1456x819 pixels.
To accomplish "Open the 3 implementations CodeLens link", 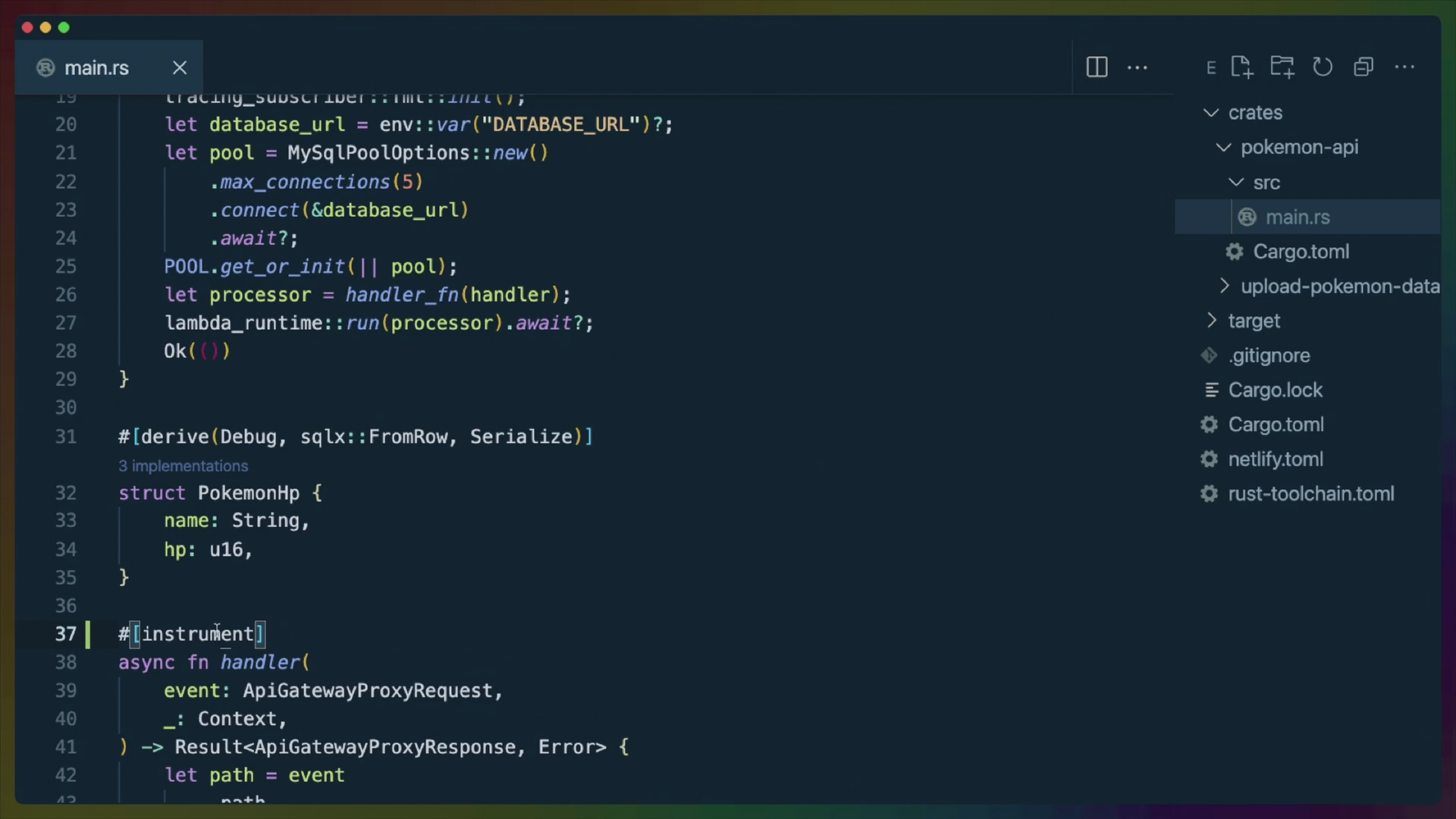I will coord(183,466).
